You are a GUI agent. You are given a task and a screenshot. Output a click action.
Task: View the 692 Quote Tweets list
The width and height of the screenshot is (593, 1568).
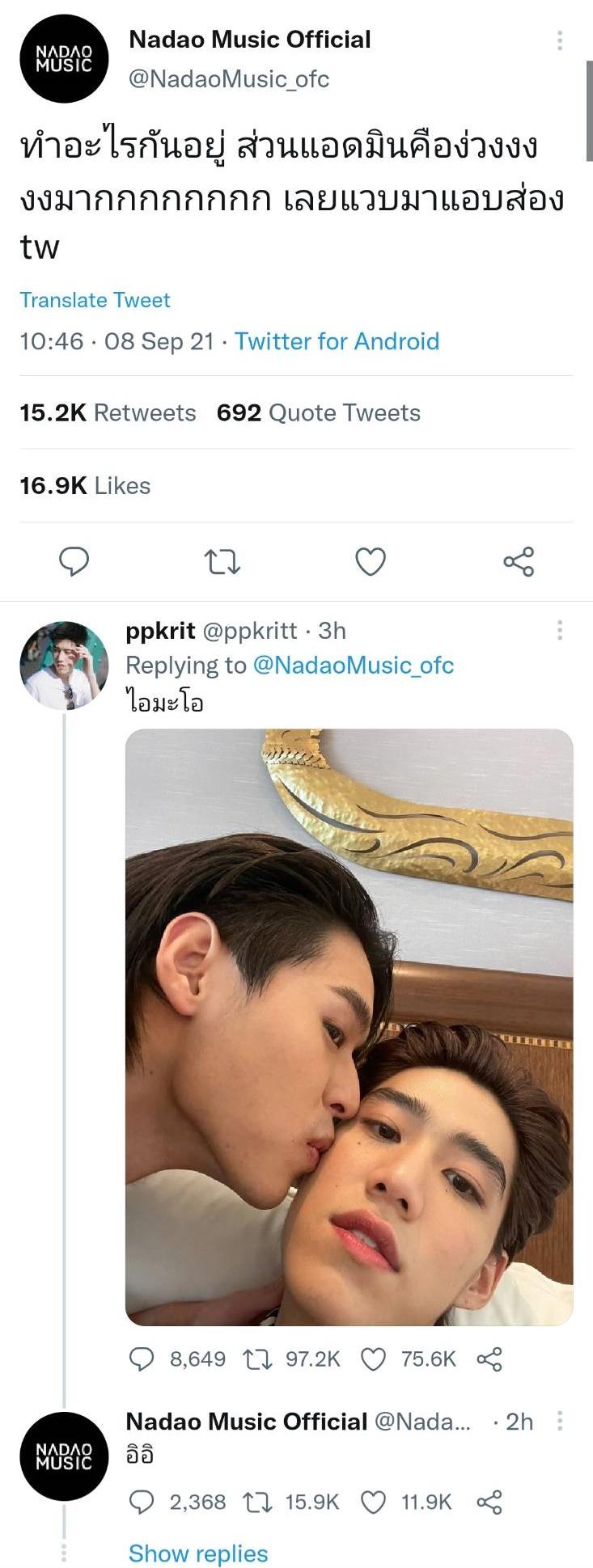point(318,412)
